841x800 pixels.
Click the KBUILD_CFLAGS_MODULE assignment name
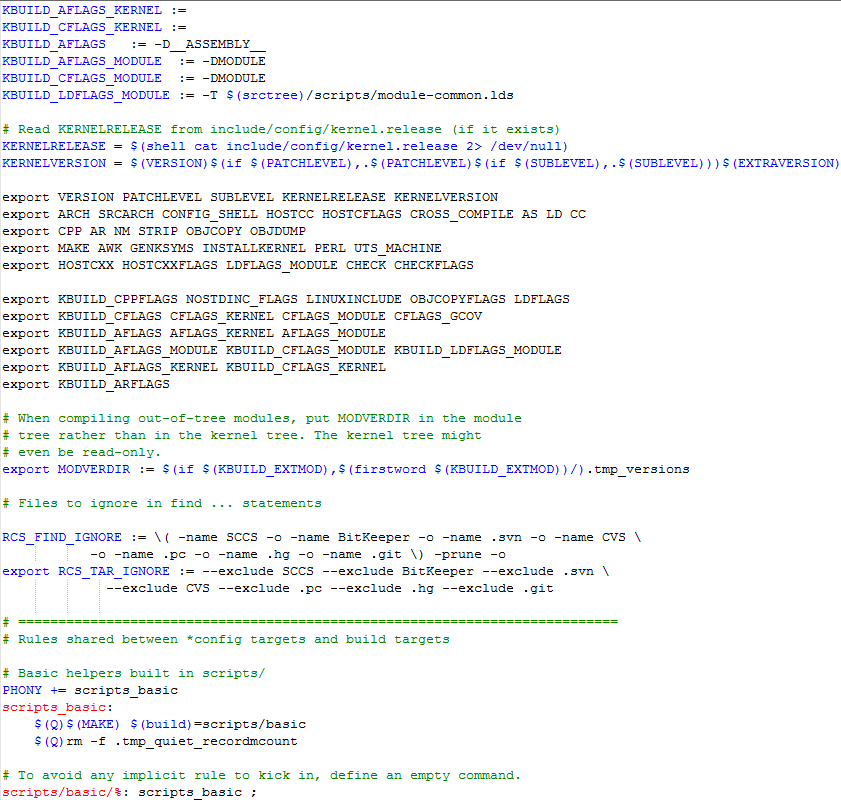tap(82, 78)
